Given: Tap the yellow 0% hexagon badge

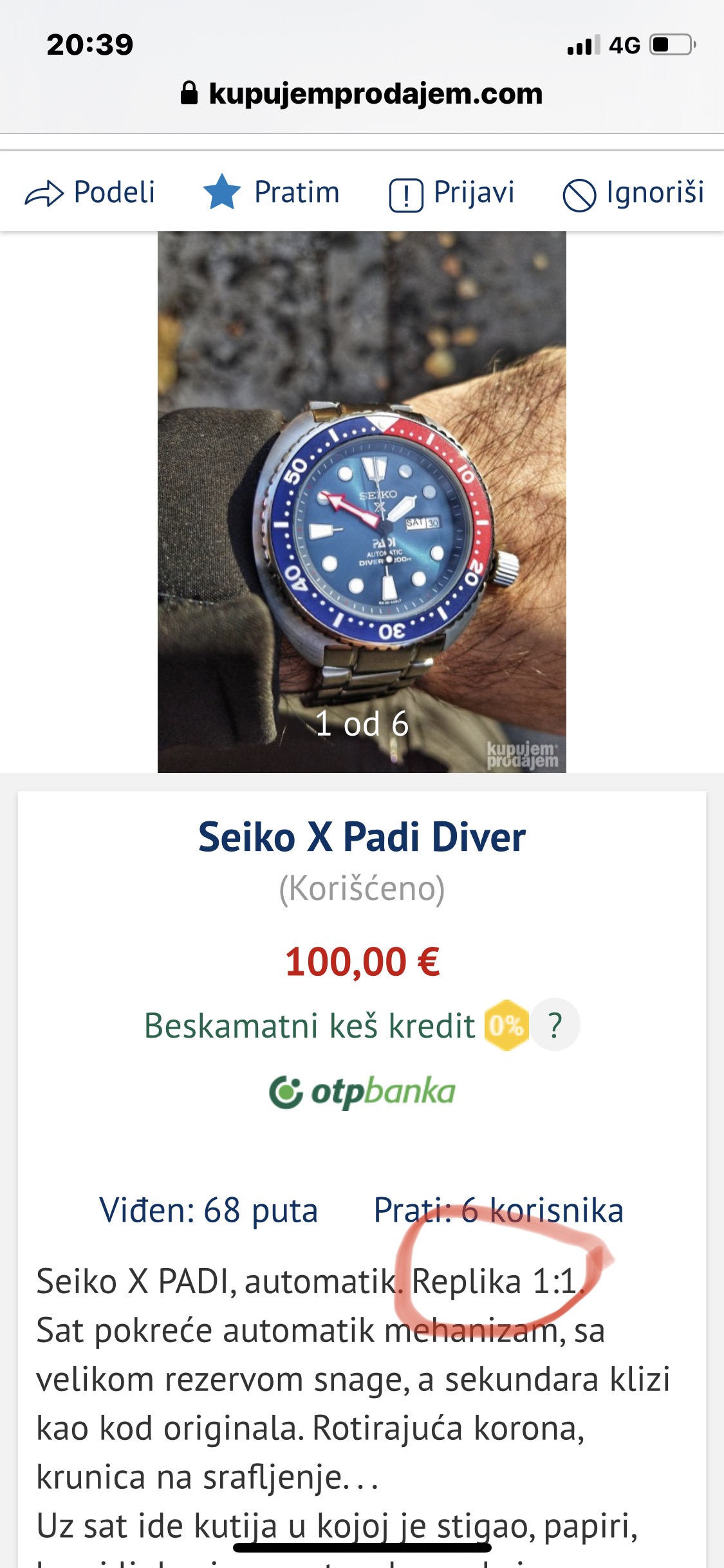Looking at the screenshot, I should click(x=506, y=1025).
